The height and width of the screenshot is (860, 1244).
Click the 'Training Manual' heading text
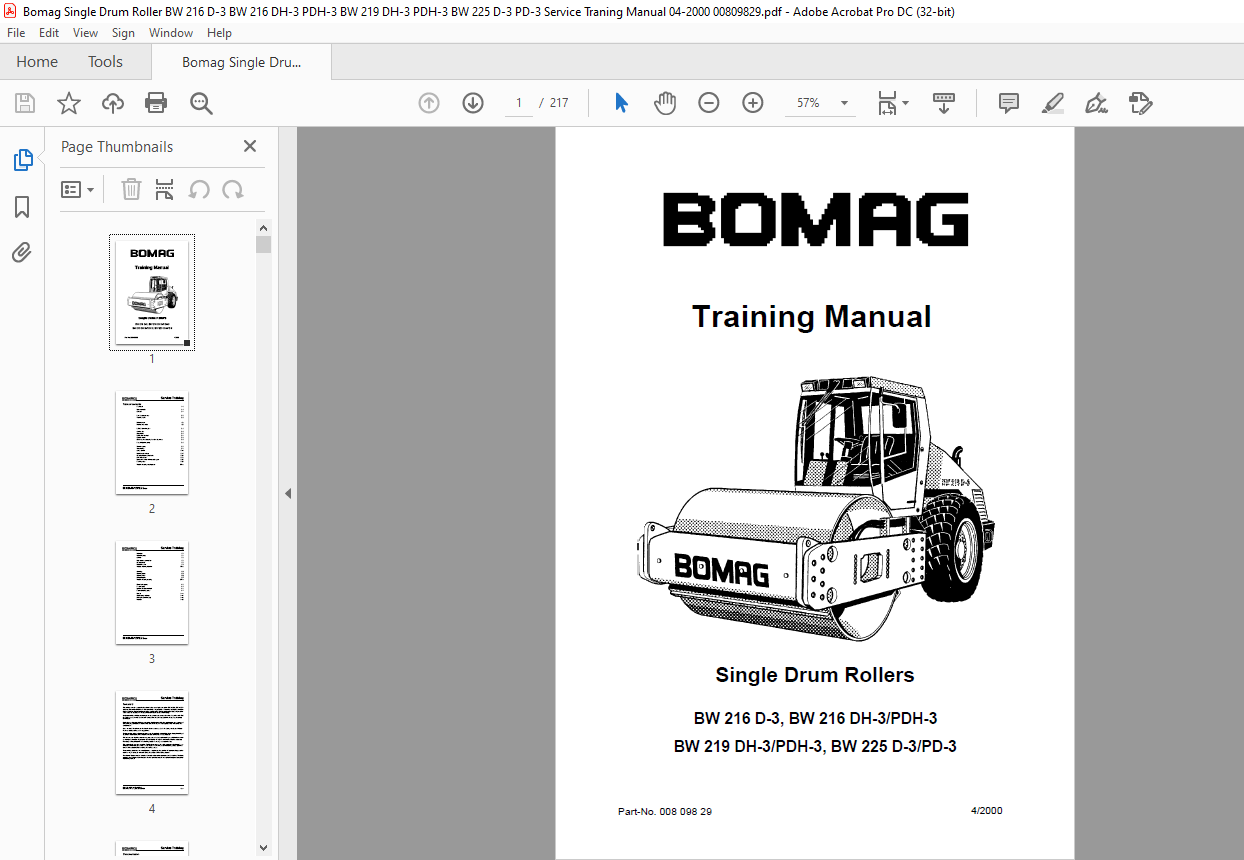click(x=812, y=317)
